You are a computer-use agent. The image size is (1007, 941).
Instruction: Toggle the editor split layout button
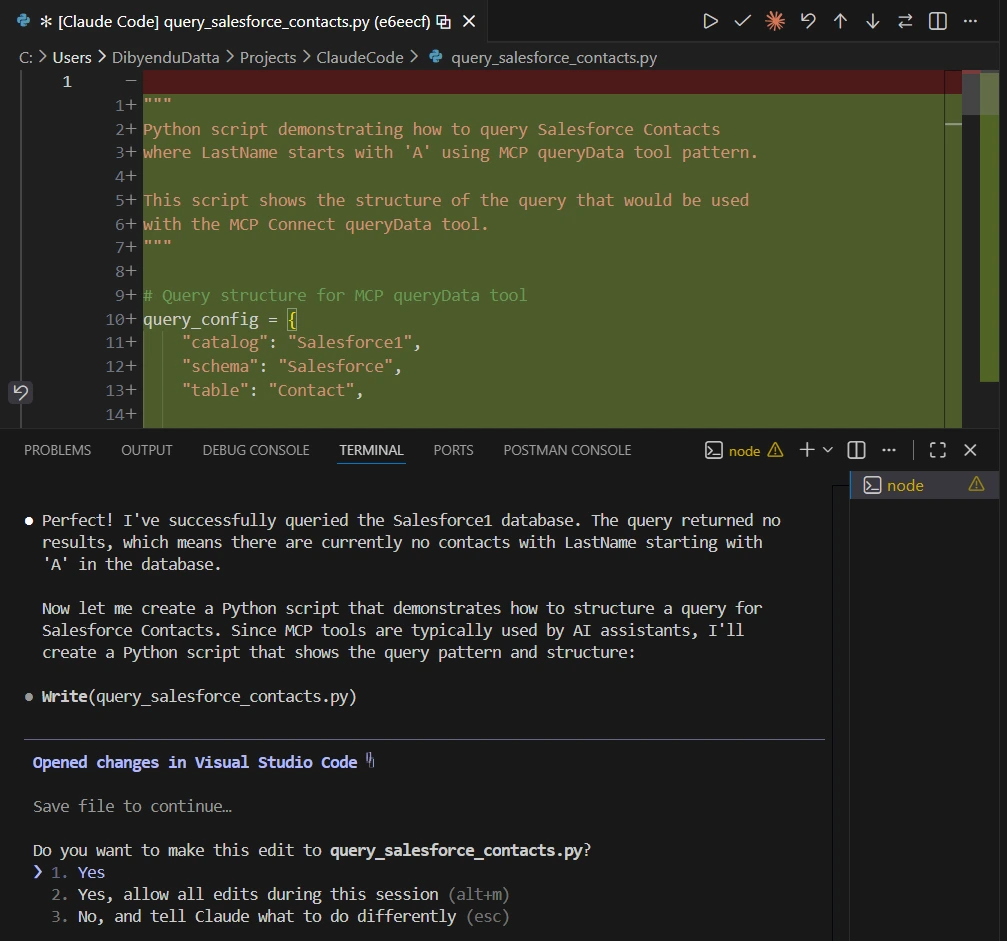tap(938, 21)
